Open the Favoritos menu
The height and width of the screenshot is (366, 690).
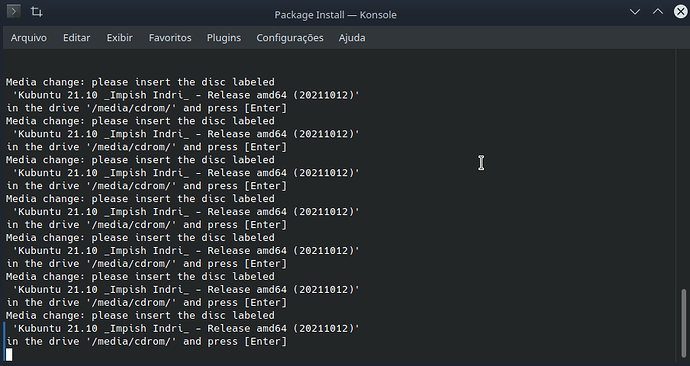[170, 38]
